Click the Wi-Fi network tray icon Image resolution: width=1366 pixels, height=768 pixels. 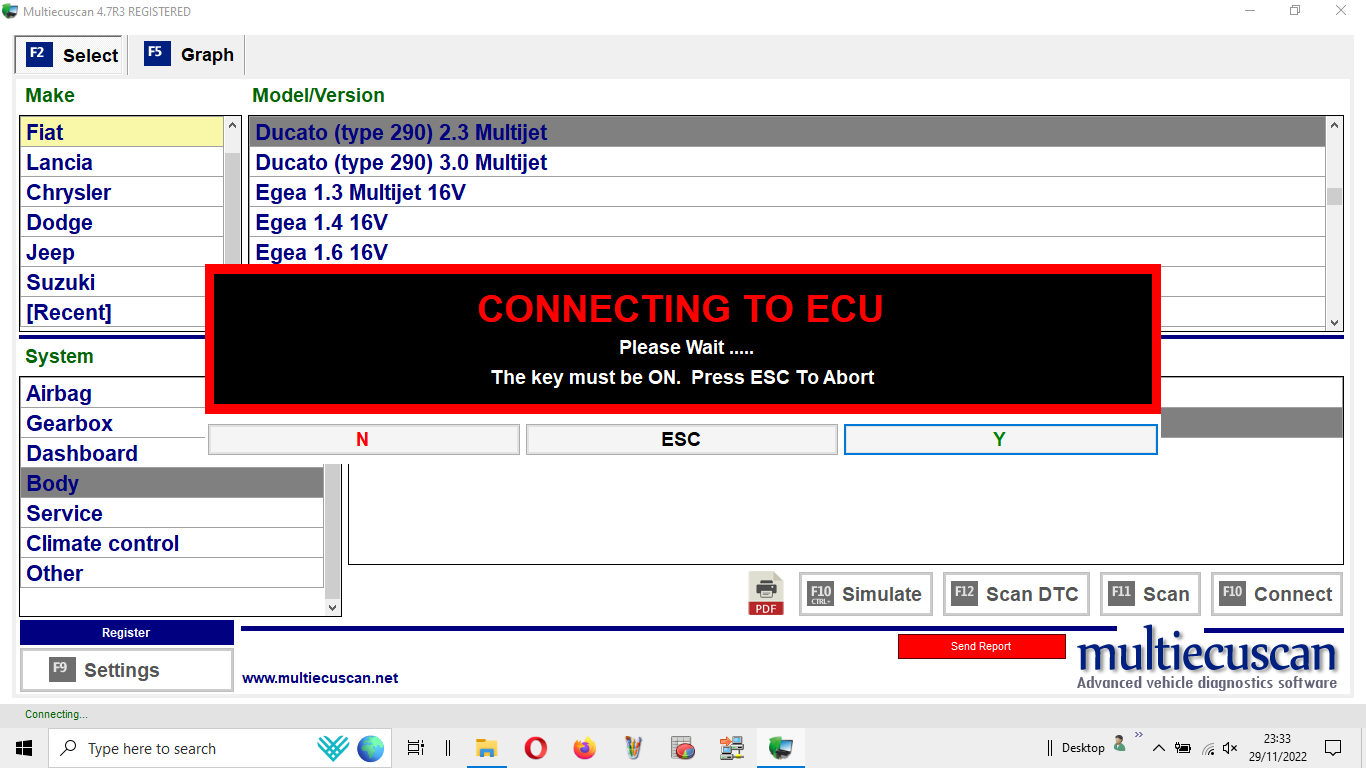pyautogui.click(x=1208, y=748)
